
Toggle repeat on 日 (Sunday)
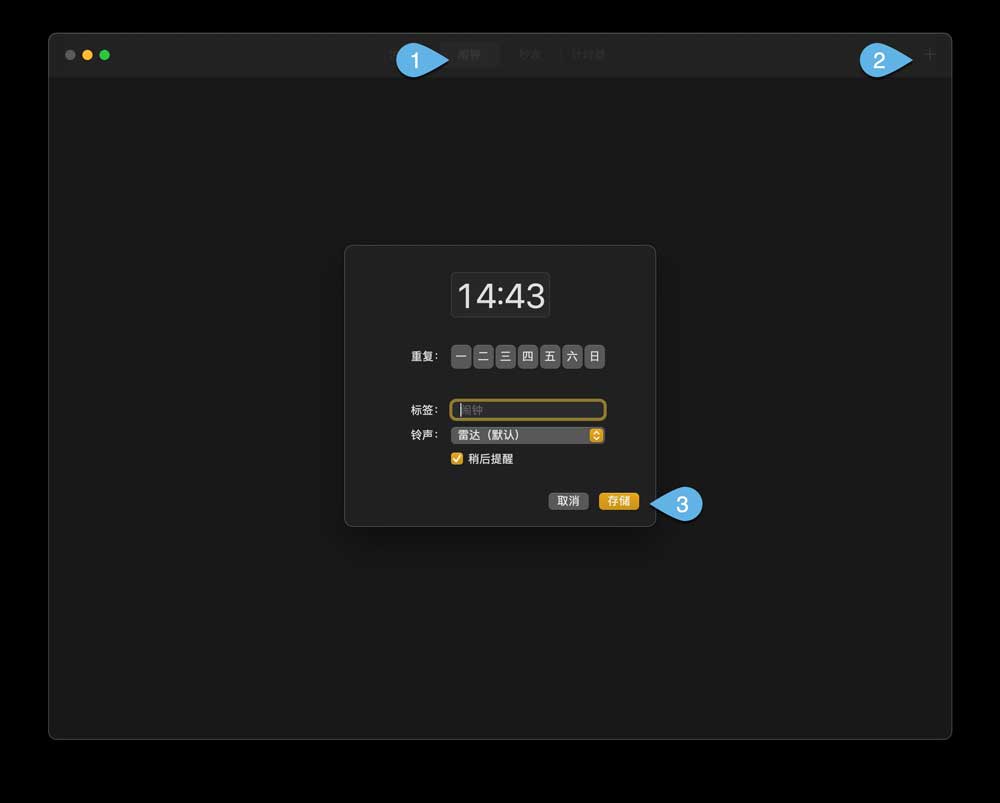(x=594, y=357)
